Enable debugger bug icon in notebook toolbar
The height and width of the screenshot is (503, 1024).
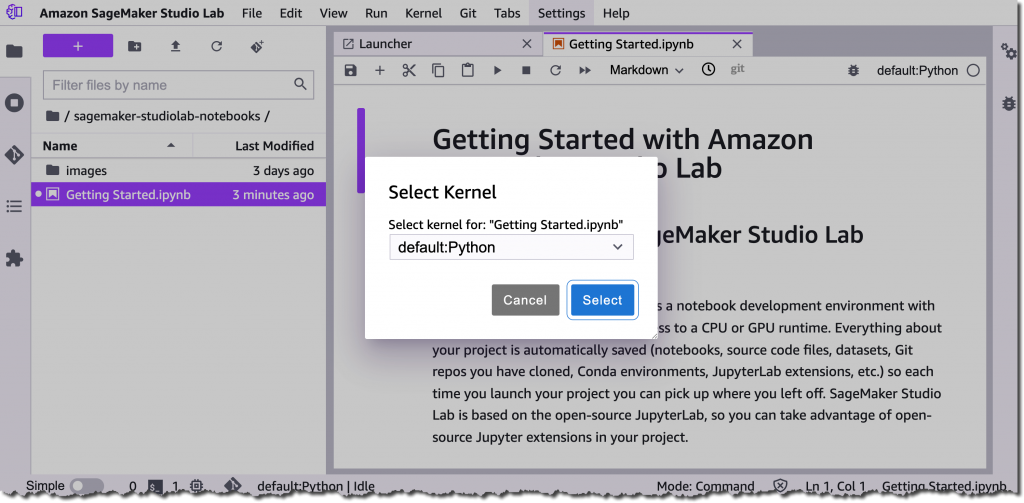point(854,71)
